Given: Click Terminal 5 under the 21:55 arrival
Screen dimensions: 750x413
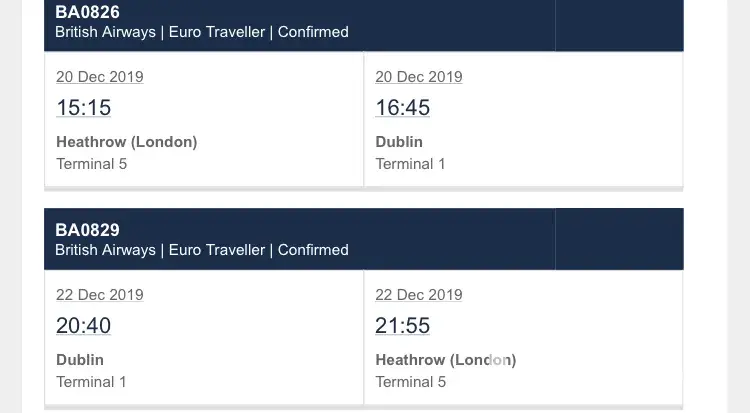Looking at the screenshot, I should click(410, 382).
